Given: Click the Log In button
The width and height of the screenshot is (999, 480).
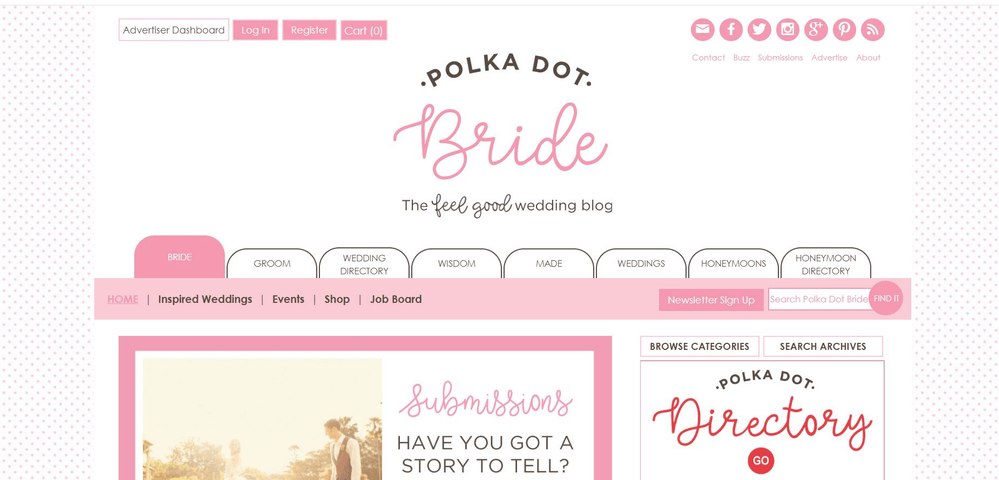Looking at the screenshot, I should 255,30.
